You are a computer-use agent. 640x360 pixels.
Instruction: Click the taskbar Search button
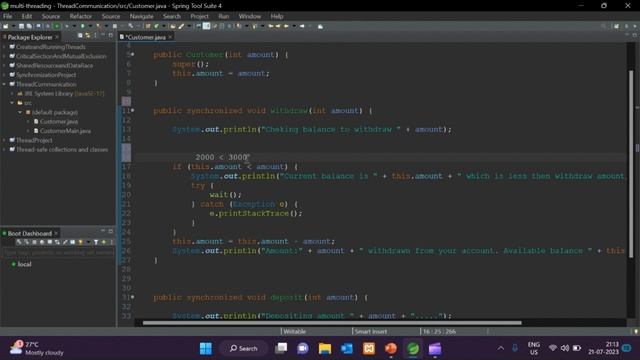point(244,349)
